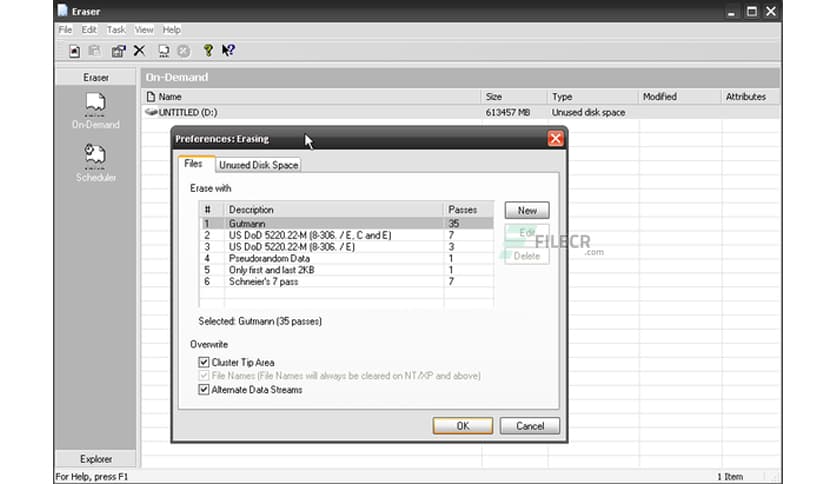This screenshot has width=836, height=484.
Task: Sort methods by Passes column
Action: pyautogui.click(x=469, y=209)
